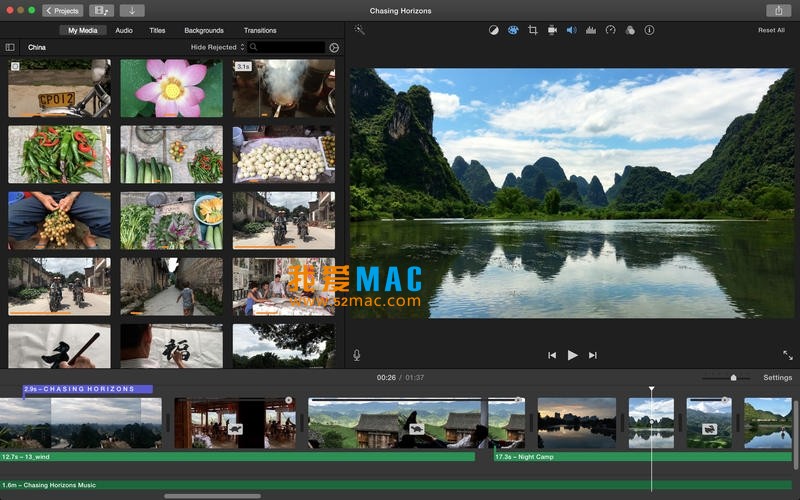800x500 pixels.
Task: Select the Night Camp audio clip
Action: tap(643, 457)
